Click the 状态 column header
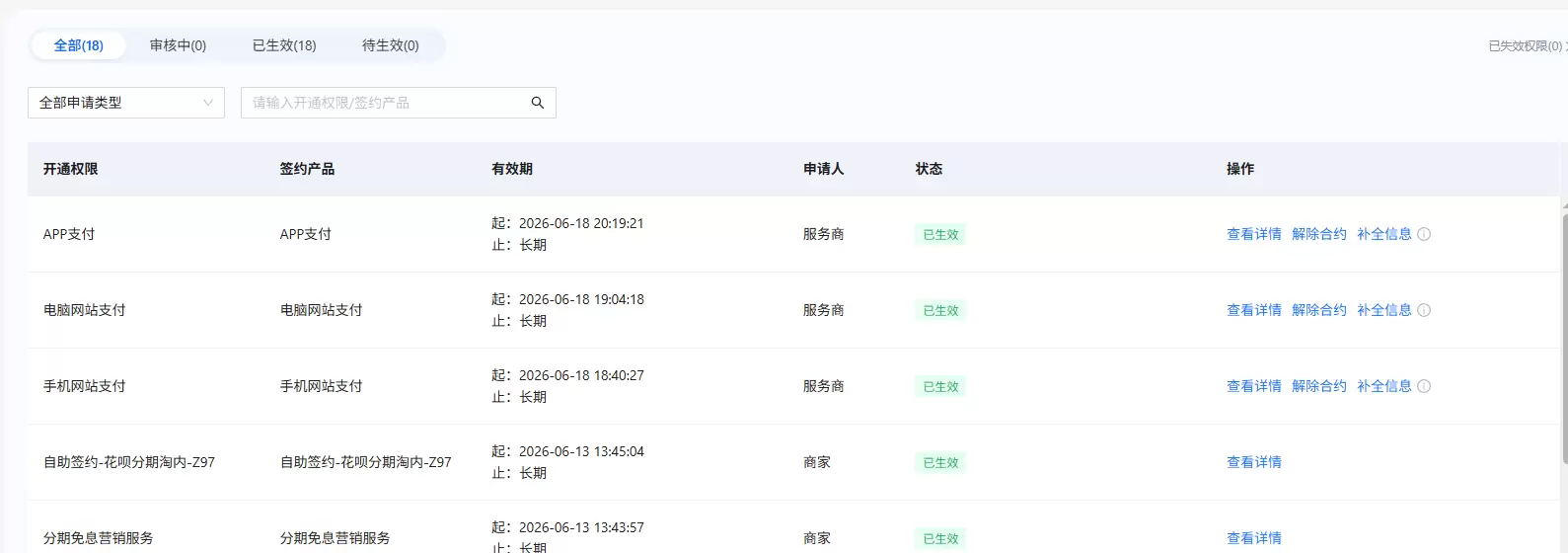 pos(929,169)
